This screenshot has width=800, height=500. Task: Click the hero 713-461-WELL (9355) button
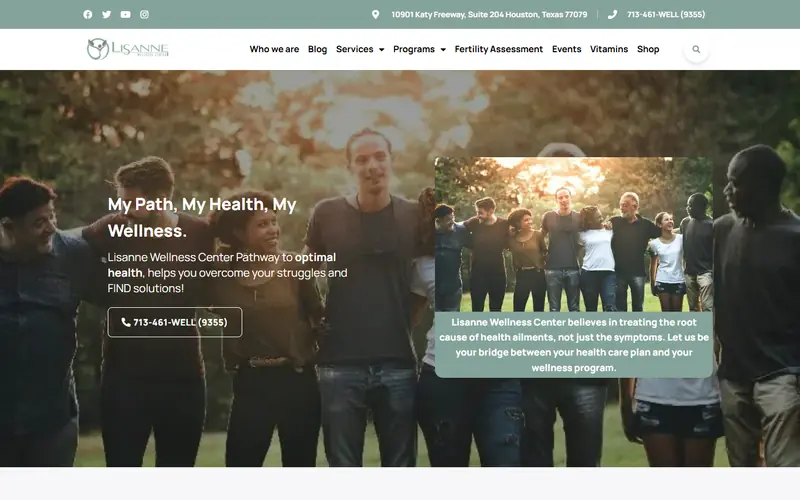[x=175, y=322]
